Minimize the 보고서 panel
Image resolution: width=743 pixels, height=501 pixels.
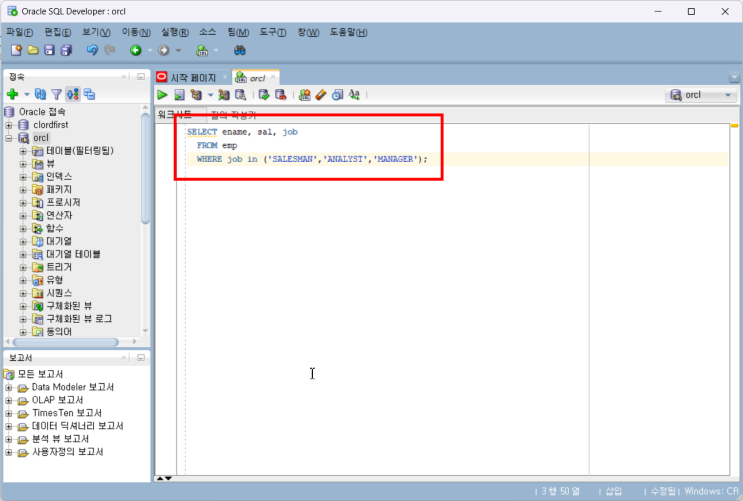tap(141, 357)
